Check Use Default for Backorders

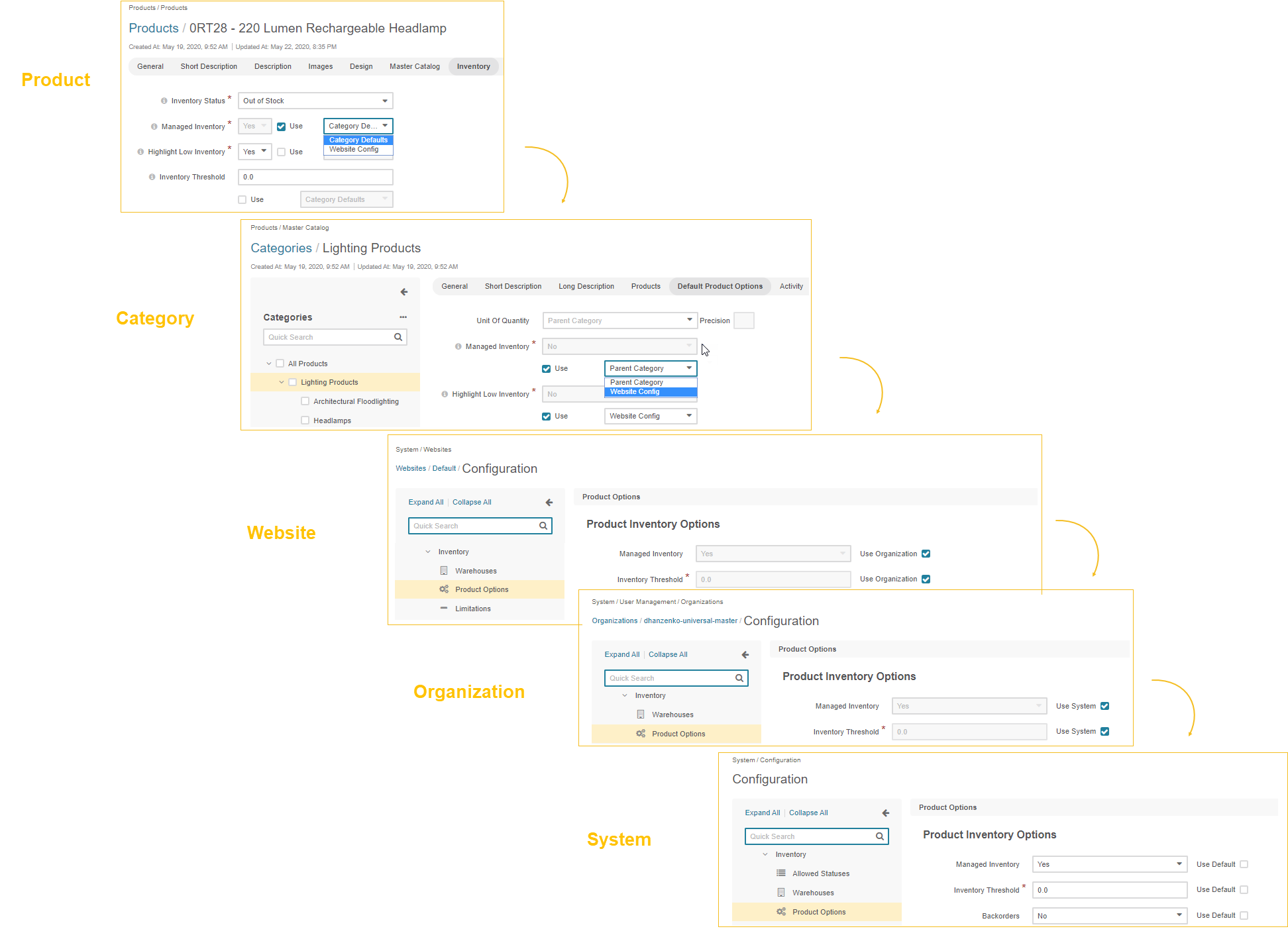click(x=1244, y=916)
